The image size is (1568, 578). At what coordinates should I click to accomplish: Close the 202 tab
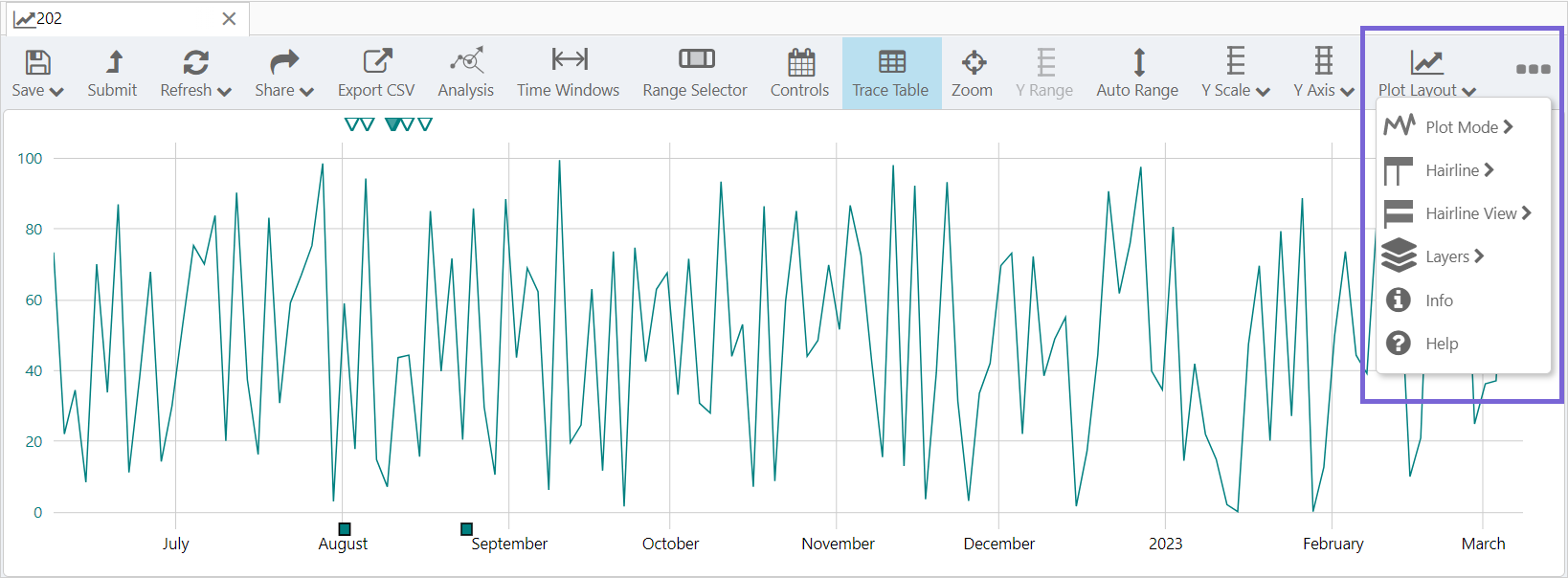(229, 18)
